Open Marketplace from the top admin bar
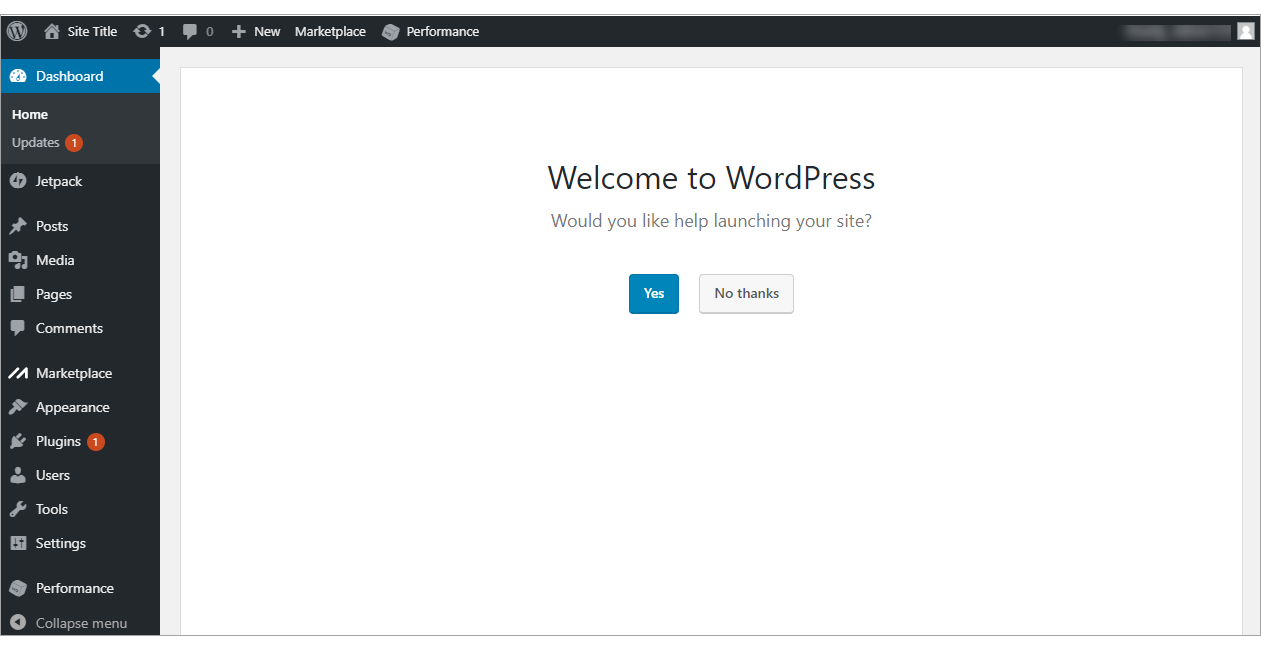This screenshot has height=672, width=1261. pyautogui.click(x=330, y=31)
